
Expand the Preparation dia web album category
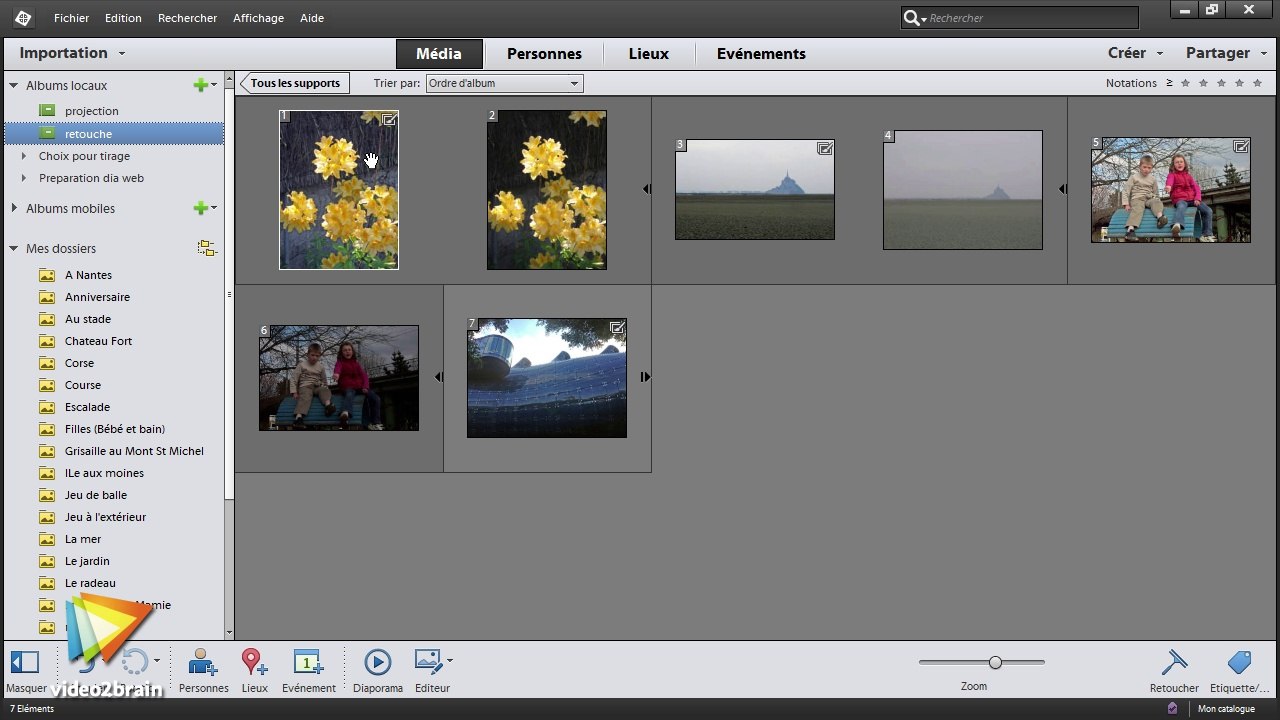click(x=24, y=178)
